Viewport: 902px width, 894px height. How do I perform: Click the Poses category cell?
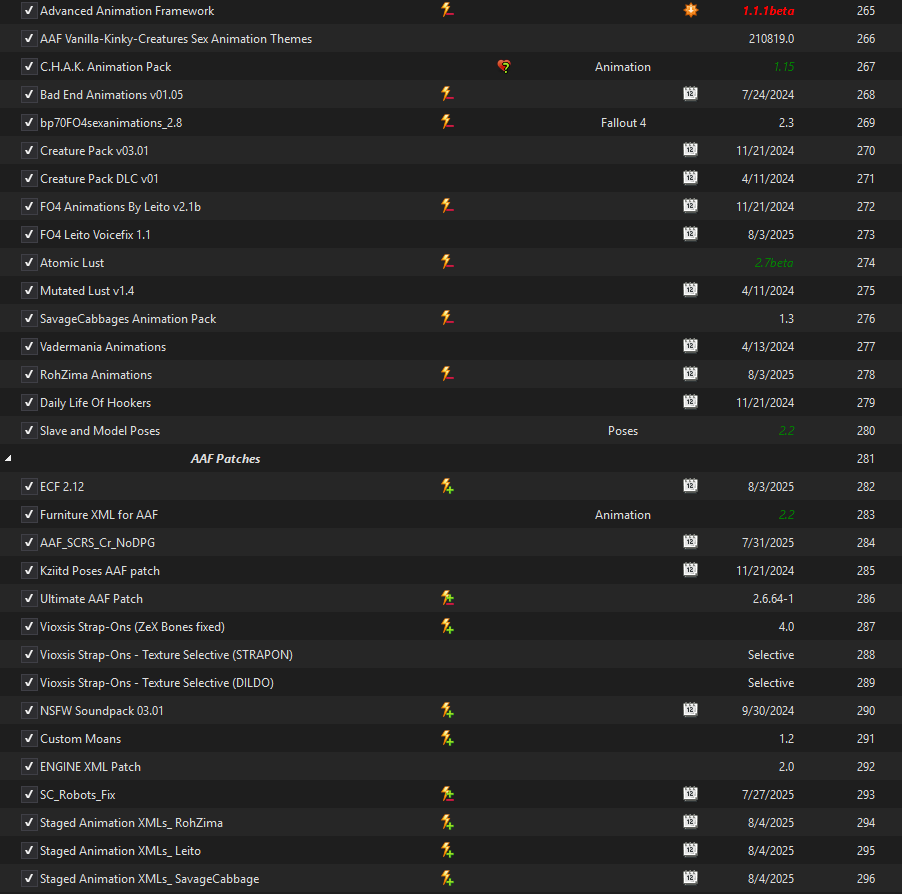622,431
